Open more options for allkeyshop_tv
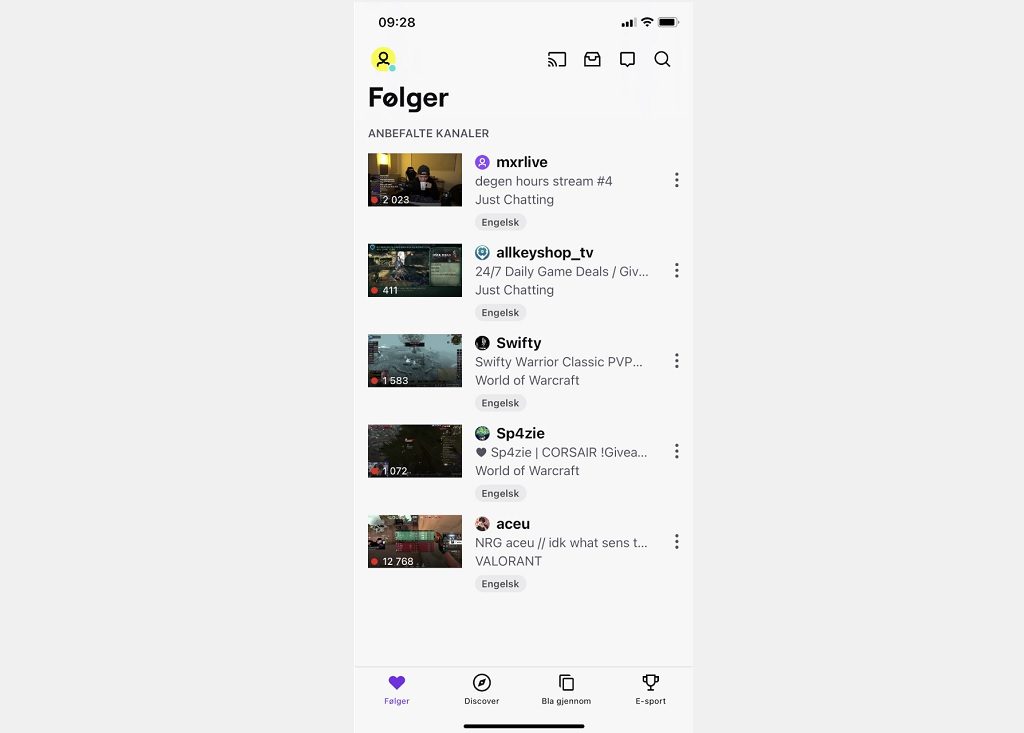This screenshot has width=1024, height=733. click(x=677, y=270)
